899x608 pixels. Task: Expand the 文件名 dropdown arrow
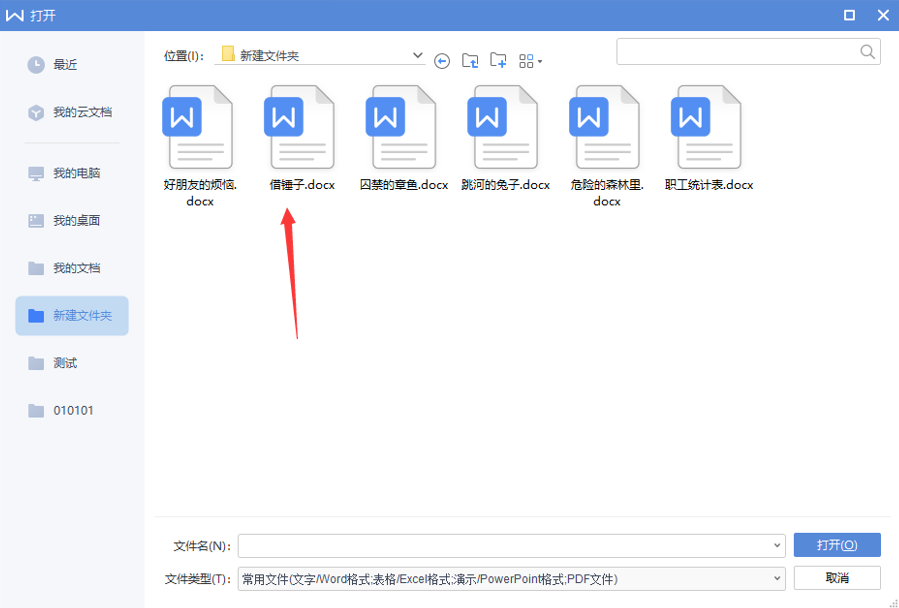(777, 545)
